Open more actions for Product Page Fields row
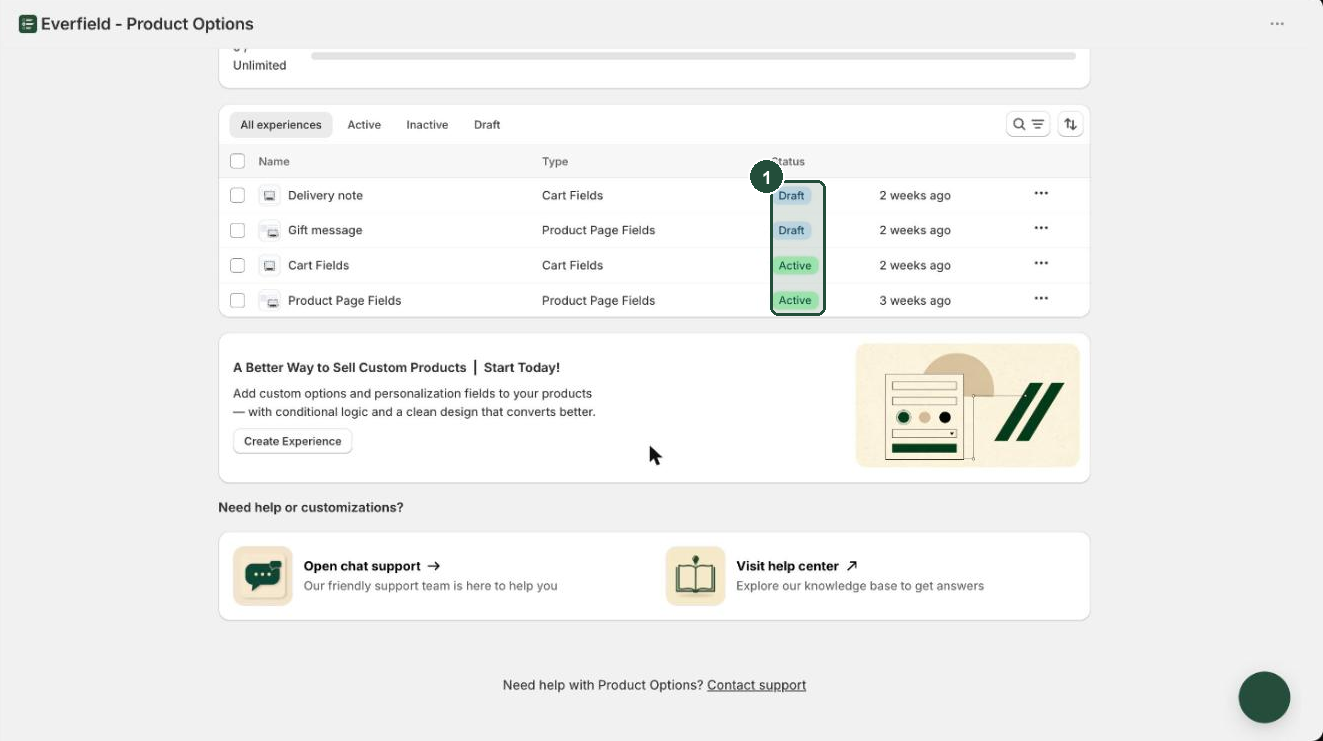 pyautogui.click(x=1041, y=299)
